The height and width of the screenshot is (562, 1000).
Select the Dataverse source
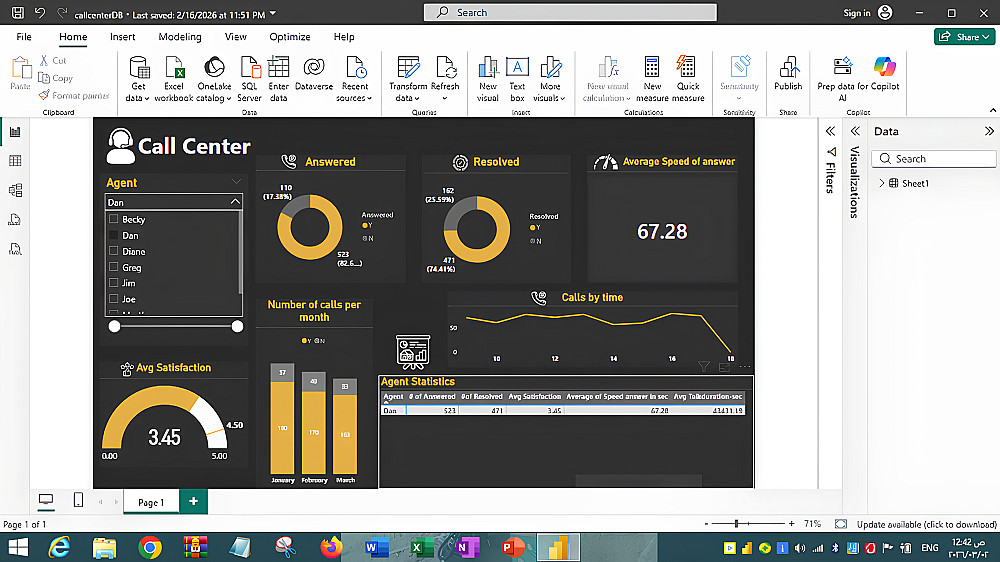(x=314, y=74)
